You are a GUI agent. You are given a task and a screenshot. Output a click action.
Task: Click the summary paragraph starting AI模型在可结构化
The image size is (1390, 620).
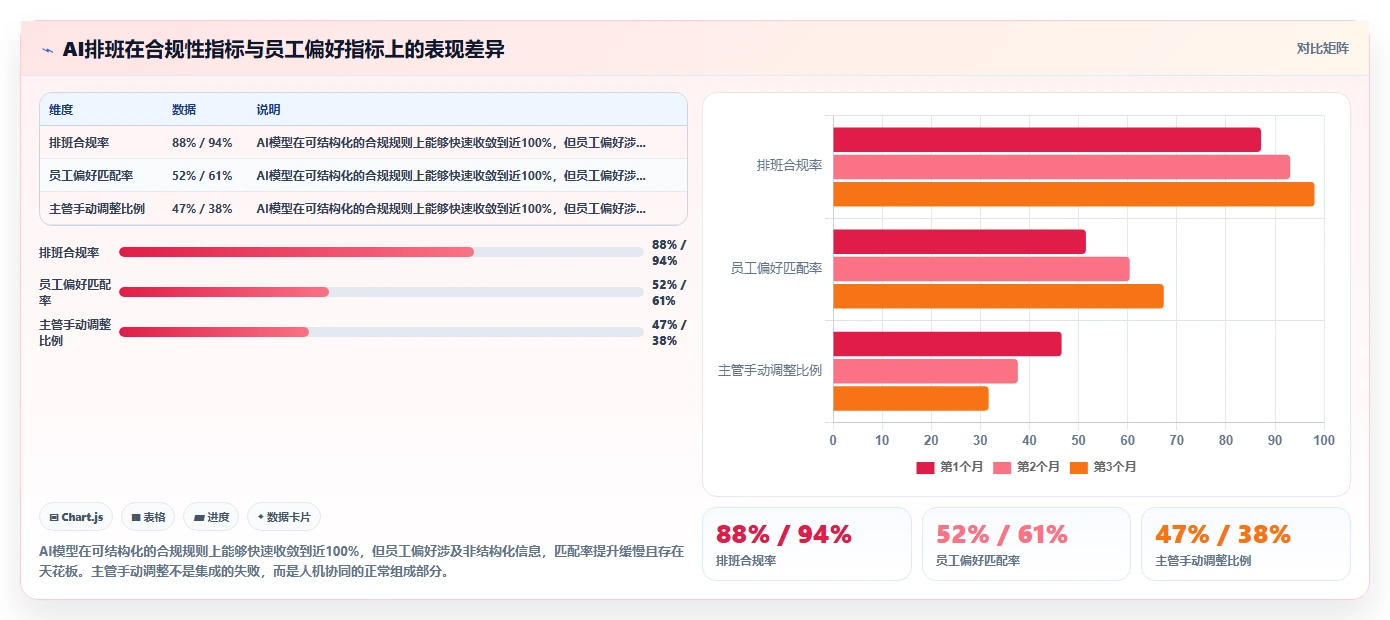click(x=362, y=561)
